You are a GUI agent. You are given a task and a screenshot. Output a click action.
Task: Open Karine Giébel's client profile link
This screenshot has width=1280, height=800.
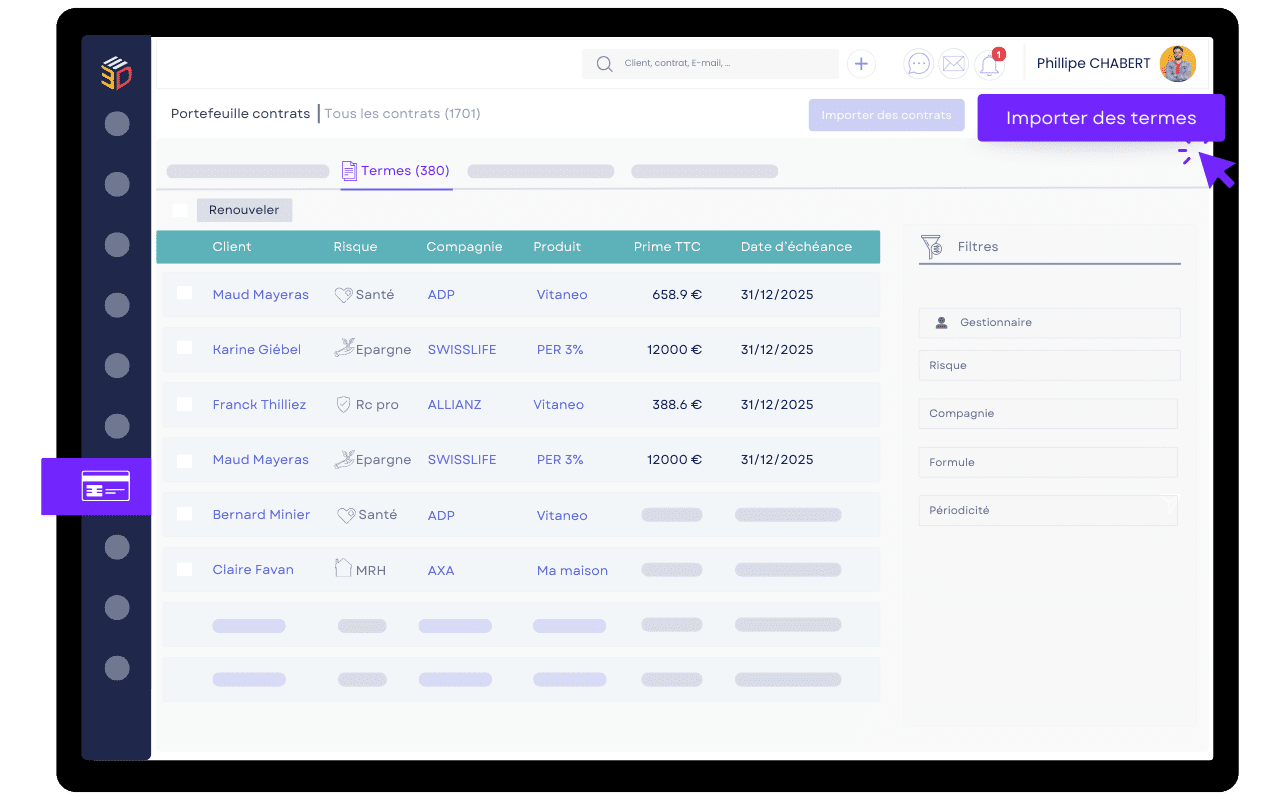[256, 349]
